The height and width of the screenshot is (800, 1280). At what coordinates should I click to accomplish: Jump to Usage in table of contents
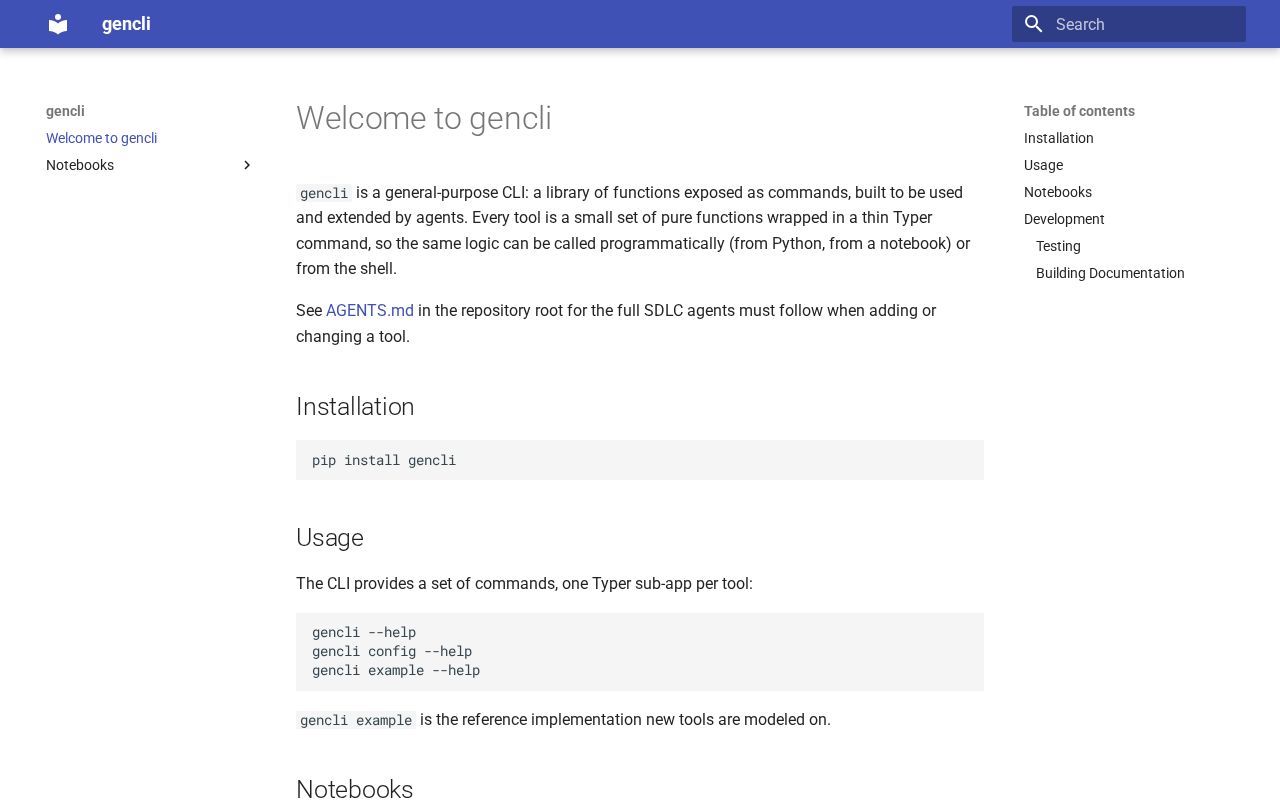coord(1043,165)
